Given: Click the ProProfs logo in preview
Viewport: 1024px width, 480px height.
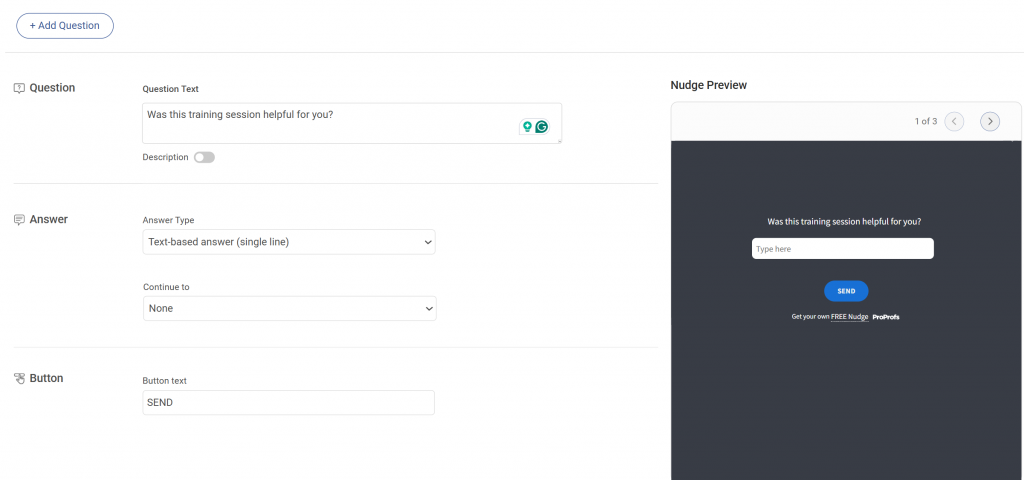Looking at the screenshot, I should pyautogui.click(x=886, y=317).
